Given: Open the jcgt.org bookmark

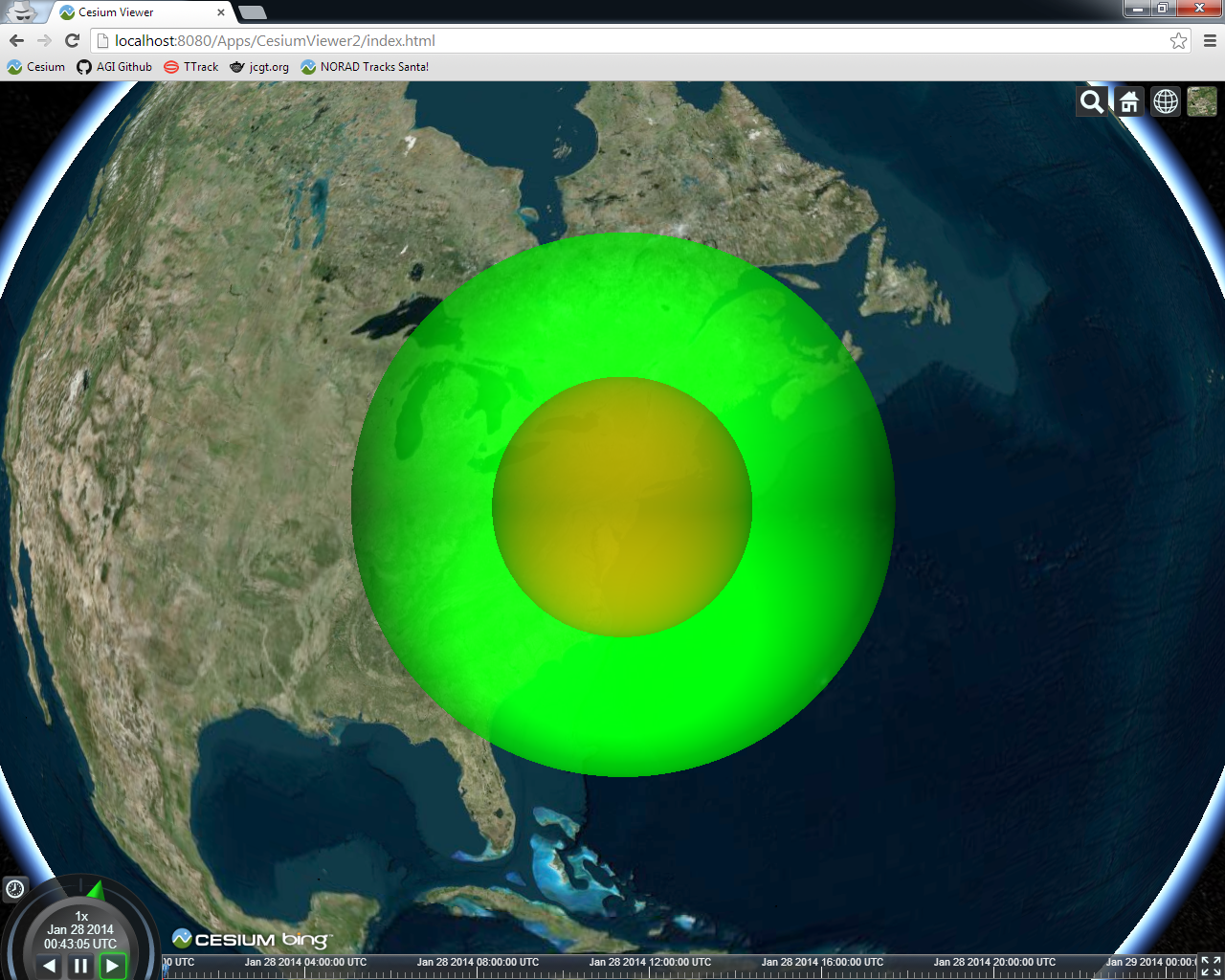Looking at the screenshot, I should [x=259, y=67].
